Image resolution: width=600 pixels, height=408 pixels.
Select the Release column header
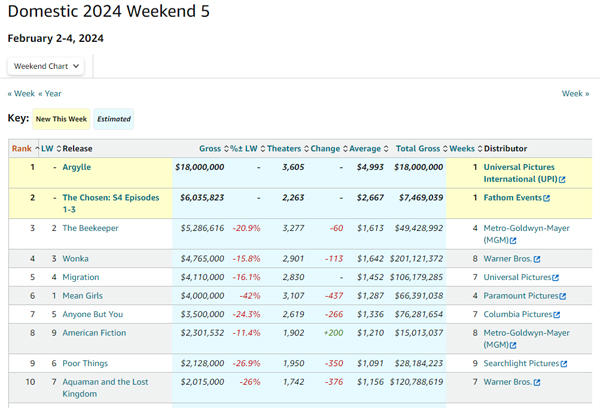[77, 149]
